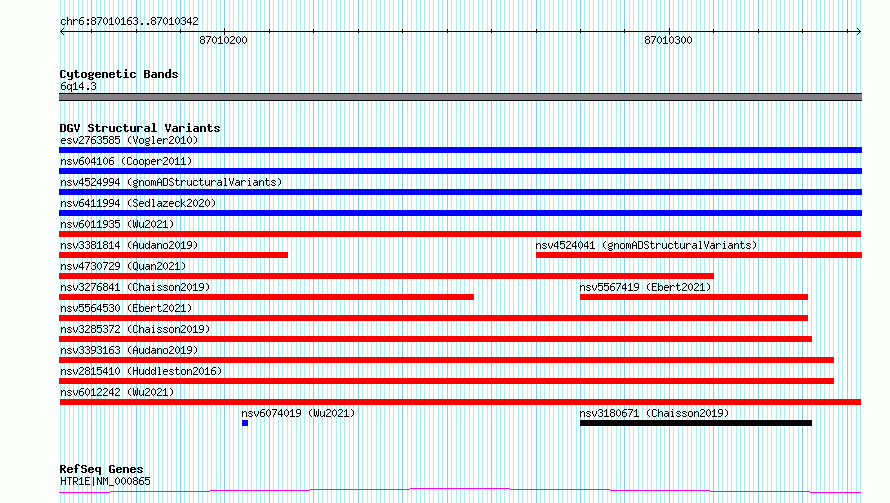Click the nsv3276841 (Chaisson2019) label
This screenshot has height=503, width=890.
[x=135, y=287]
